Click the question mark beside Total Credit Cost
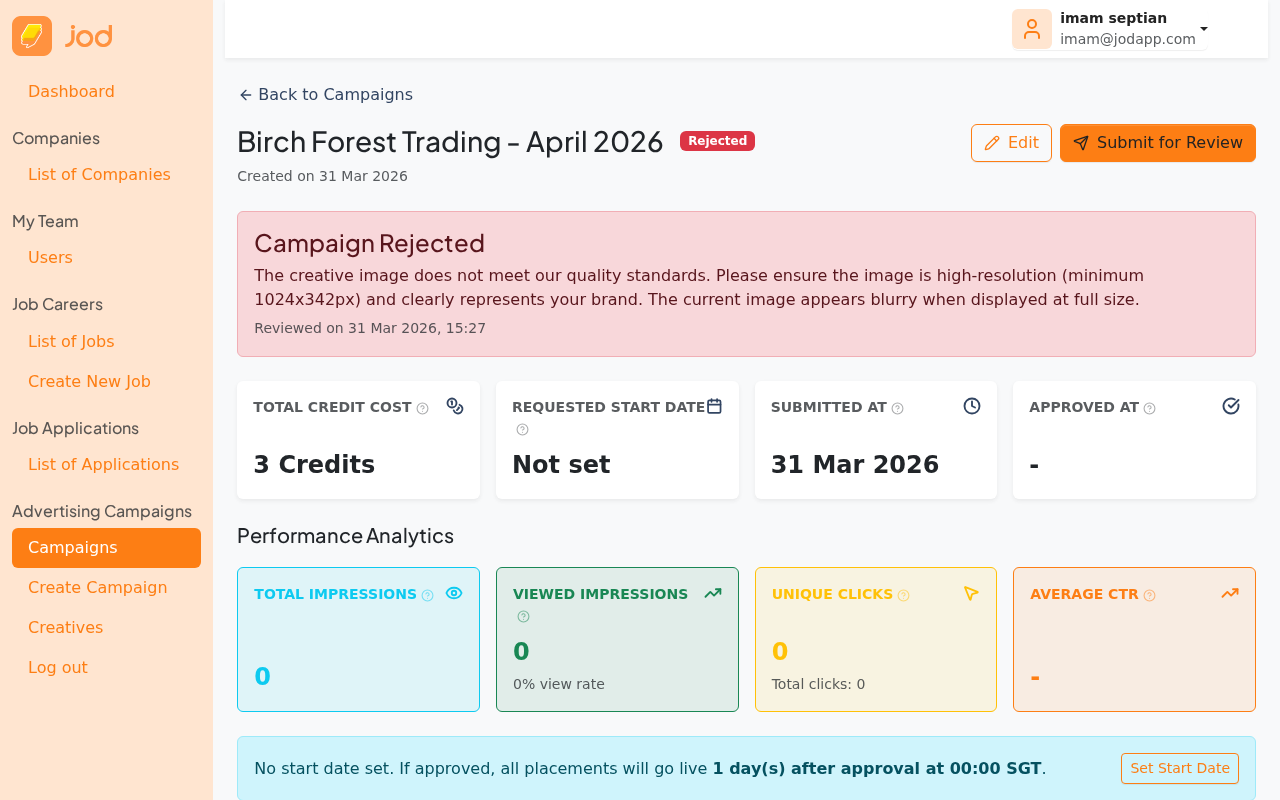Screen dimensions: 1280x800 point(423,408)
